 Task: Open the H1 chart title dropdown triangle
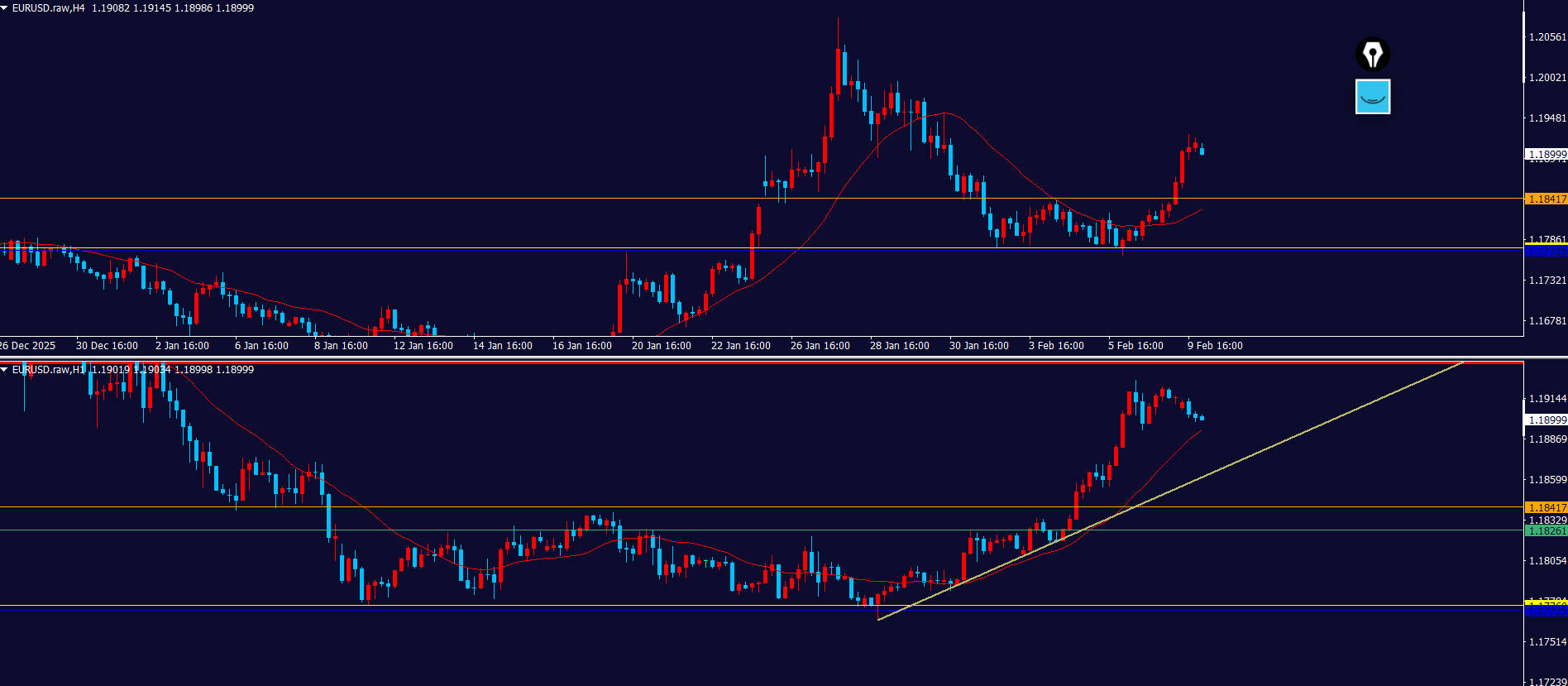[5, 370]
